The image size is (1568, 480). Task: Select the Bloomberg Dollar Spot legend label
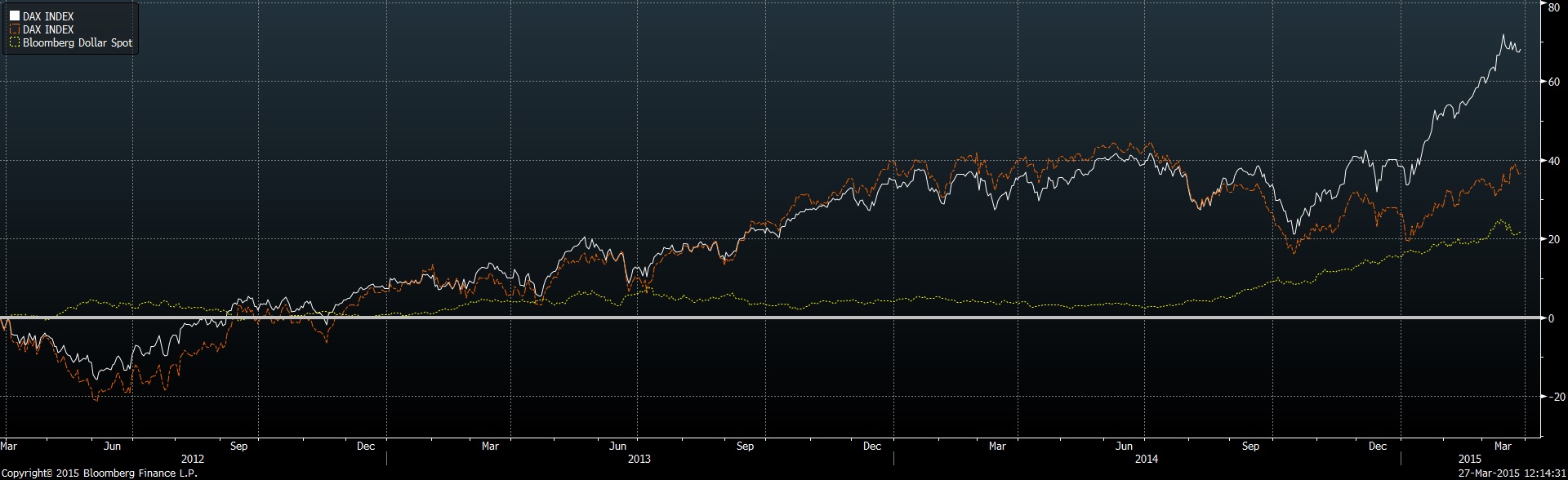click(78, 42)
